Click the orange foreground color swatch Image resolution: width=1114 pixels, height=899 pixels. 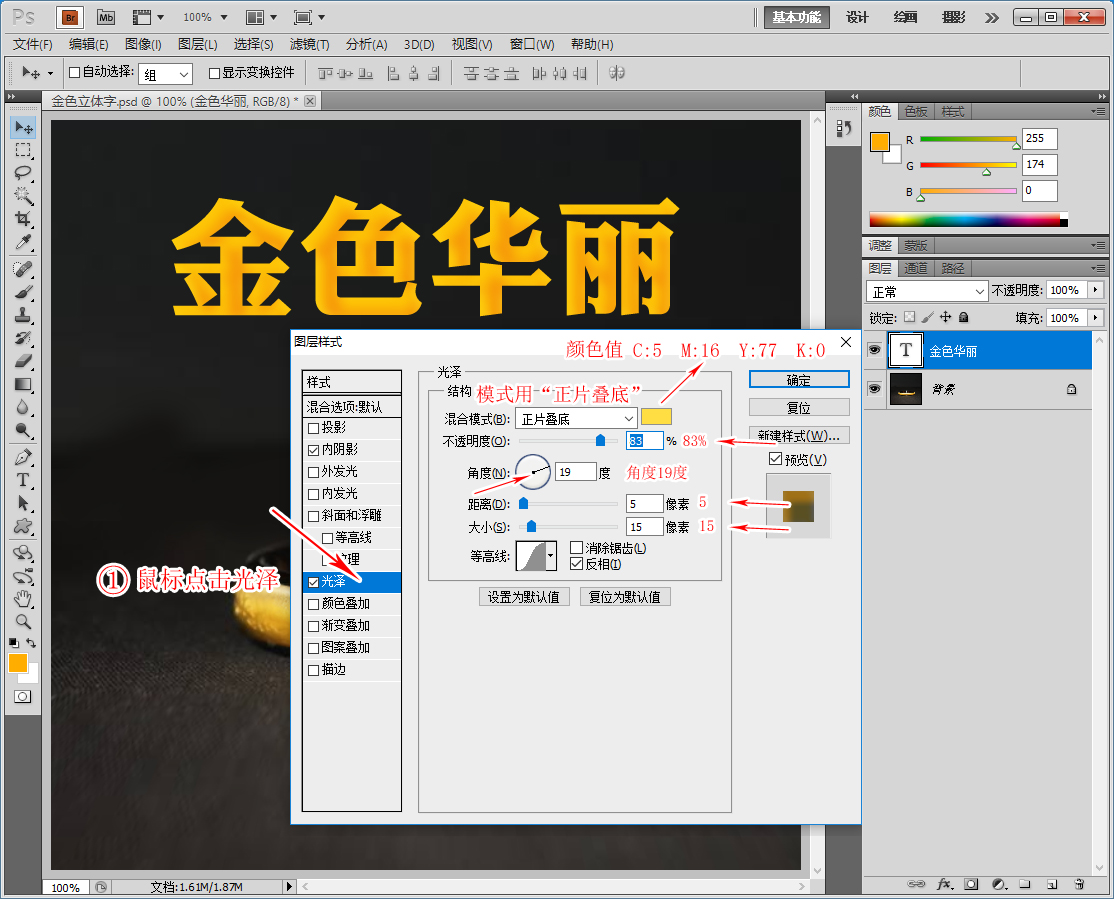click(x=16, y=663)
